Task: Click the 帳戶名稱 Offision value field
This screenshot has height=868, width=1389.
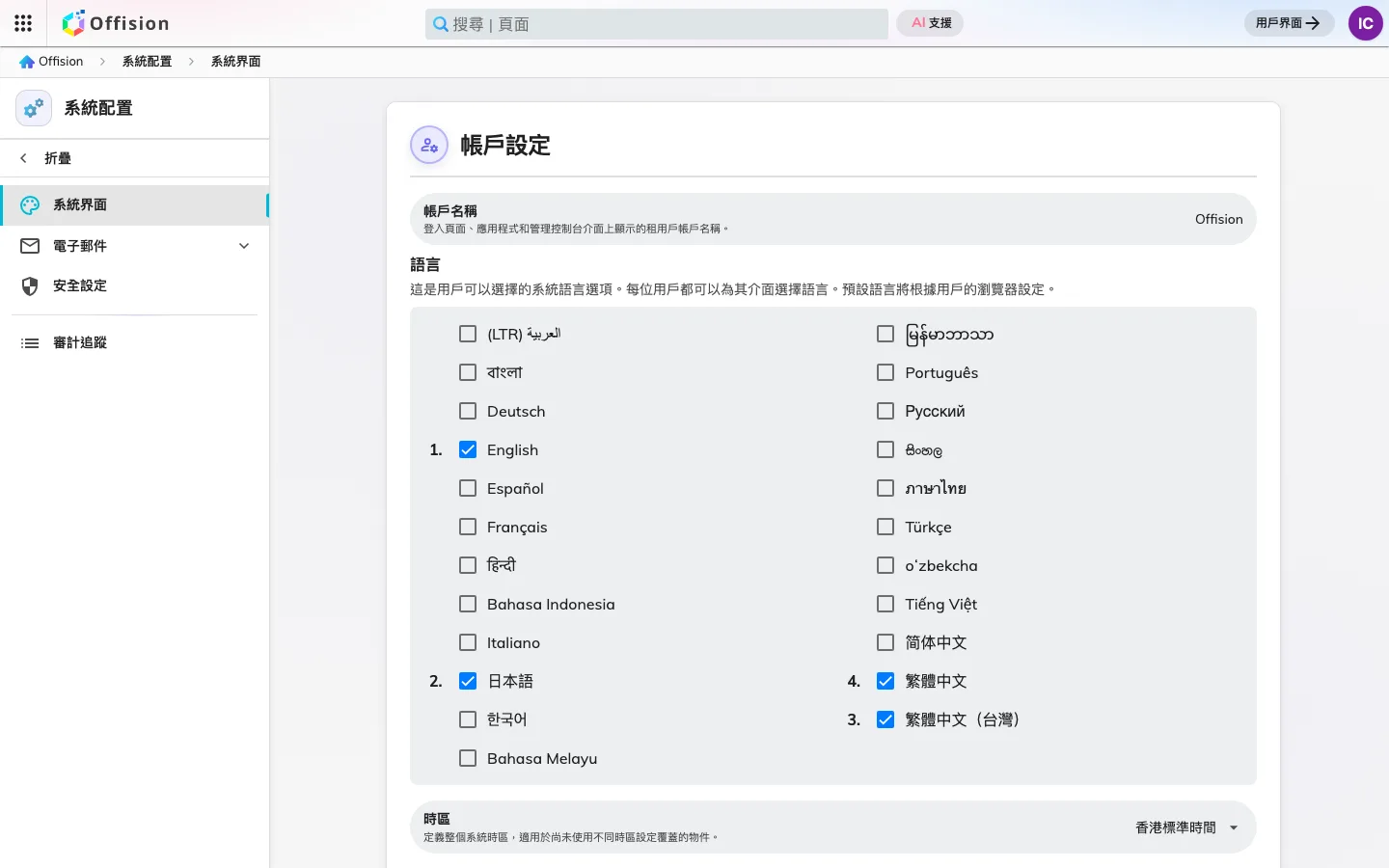Action: [x=1219, y=219]
